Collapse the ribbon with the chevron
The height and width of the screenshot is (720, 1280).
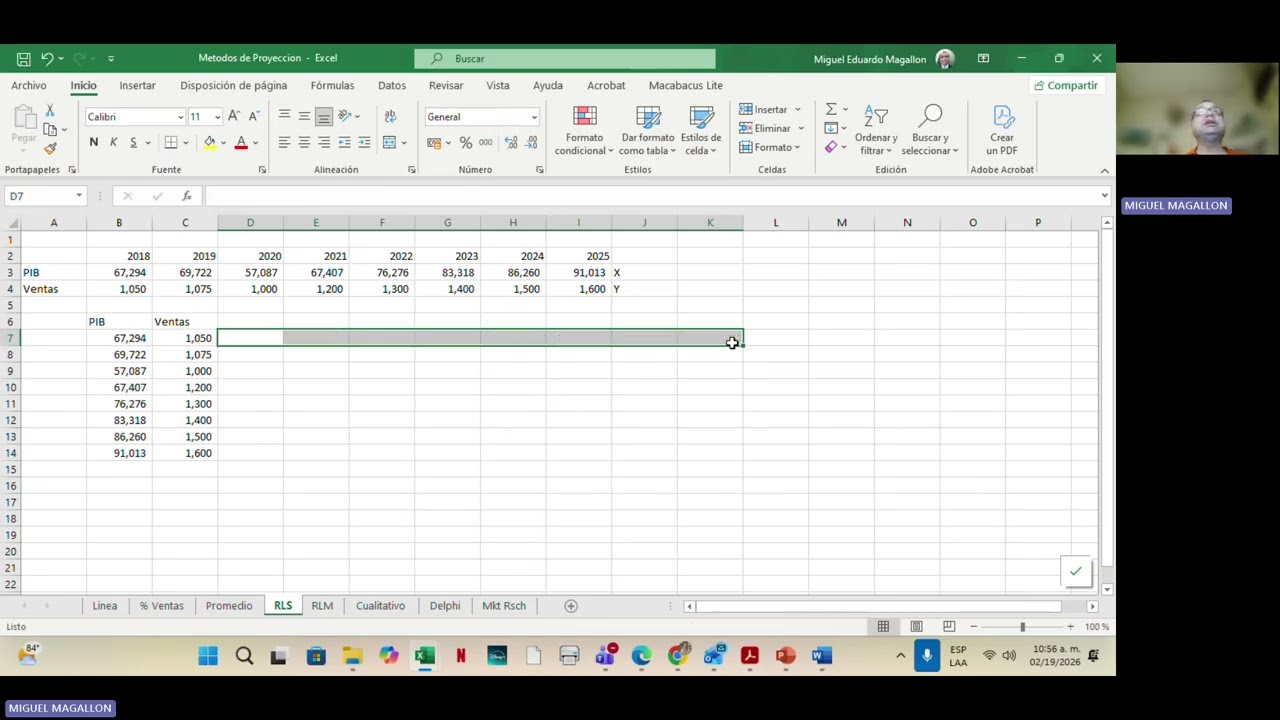tap(1105, 171)
